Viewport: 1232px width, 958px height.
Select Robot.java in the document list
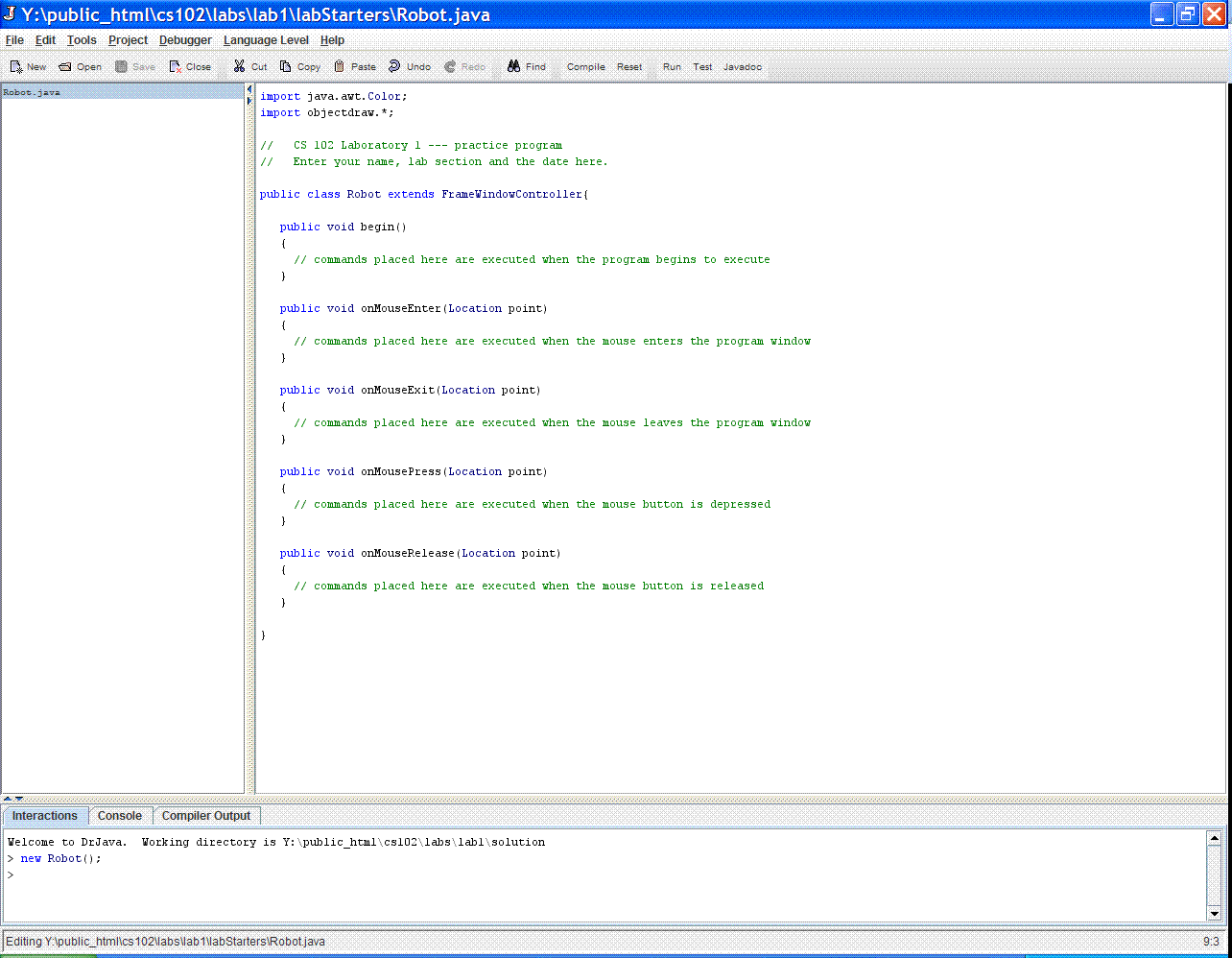[x=122, y=92]
